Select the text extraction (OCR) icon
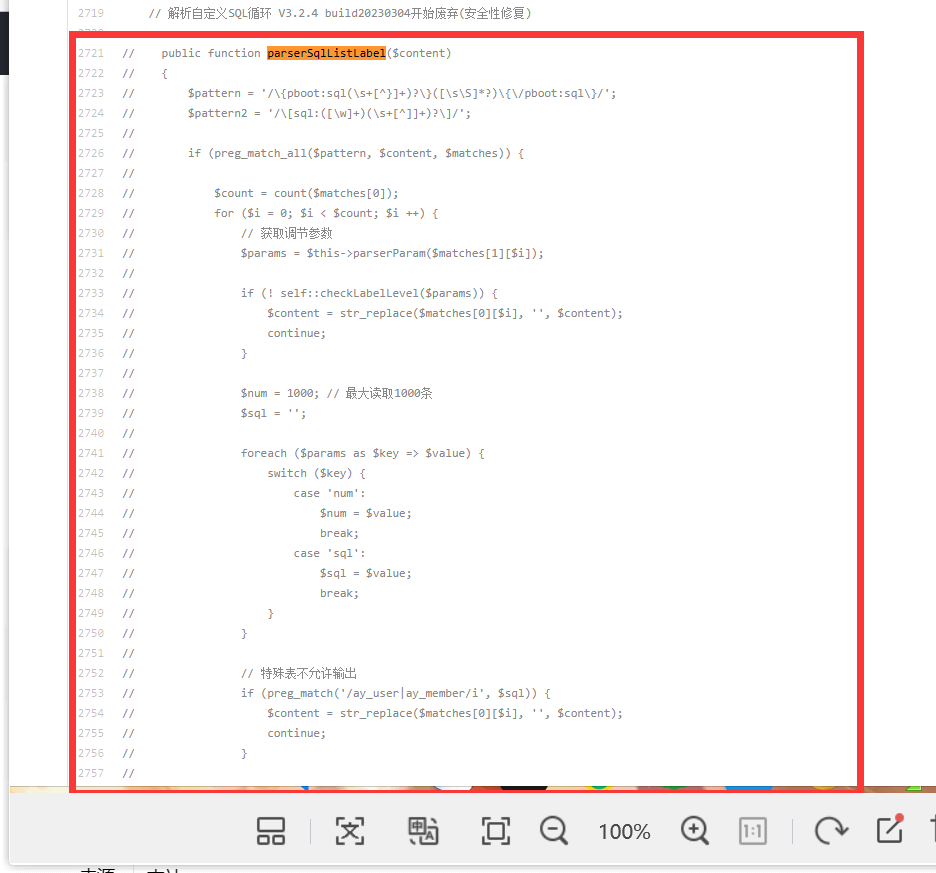Viewport: 936px width, 873px height. [x=350, y=831]
